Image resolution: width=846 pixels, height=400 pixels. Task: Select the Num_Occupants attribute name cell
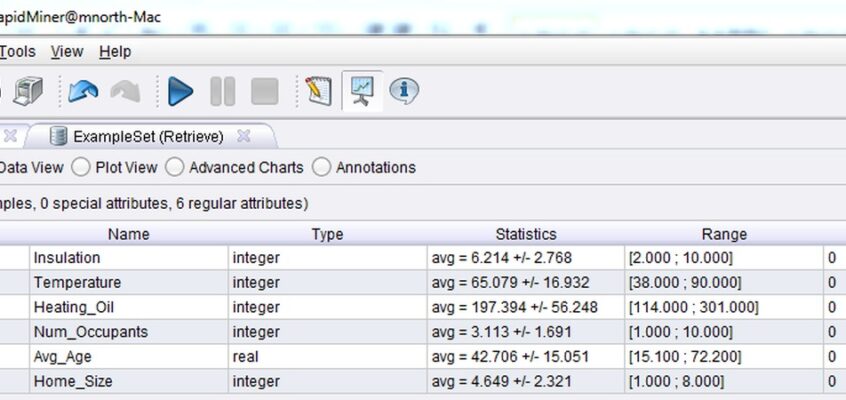pyautogui.click(x=128, y=332)
